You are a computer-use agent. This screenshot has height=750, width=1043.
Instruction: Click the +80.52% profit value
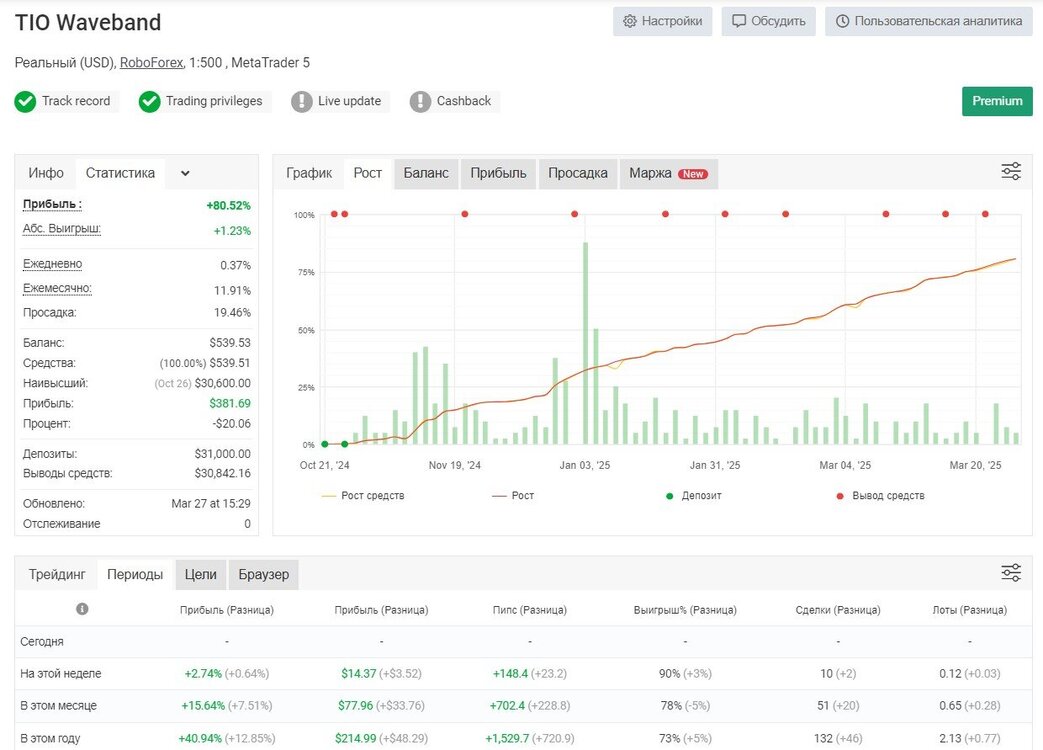coord(228,205)
